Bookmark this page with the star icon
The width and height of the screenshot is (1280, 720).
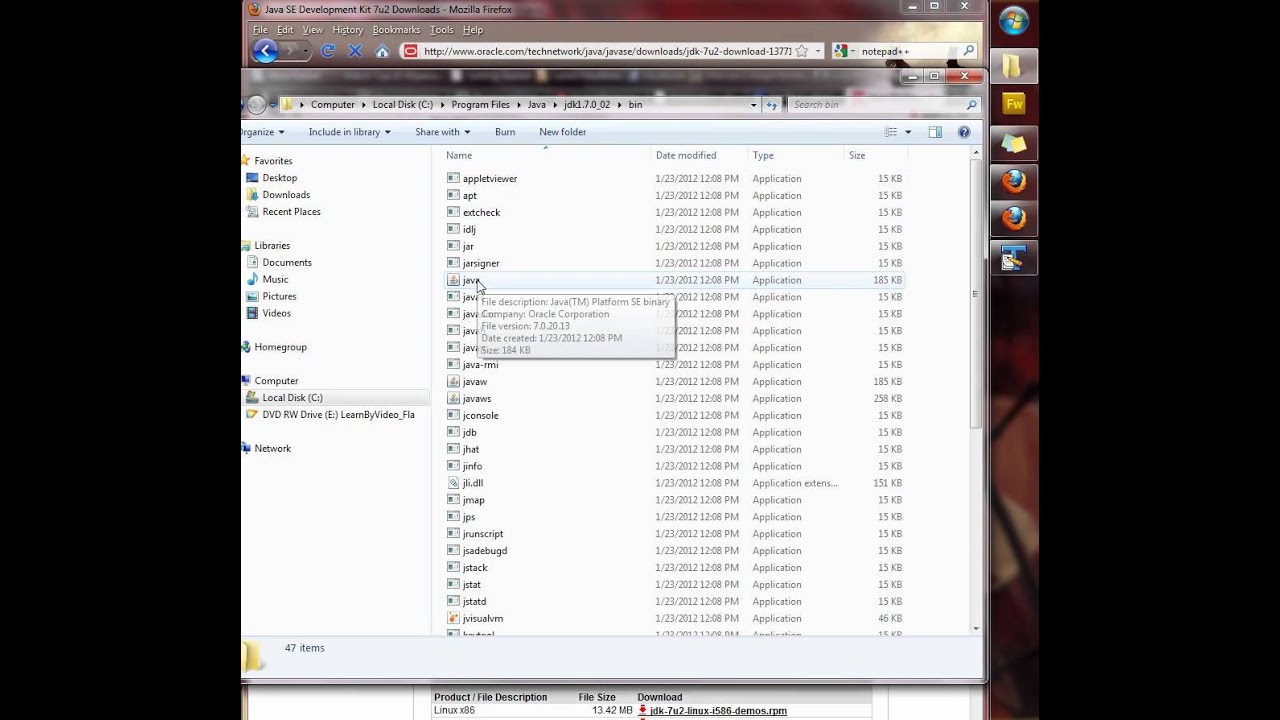click(x=801, y=51)
